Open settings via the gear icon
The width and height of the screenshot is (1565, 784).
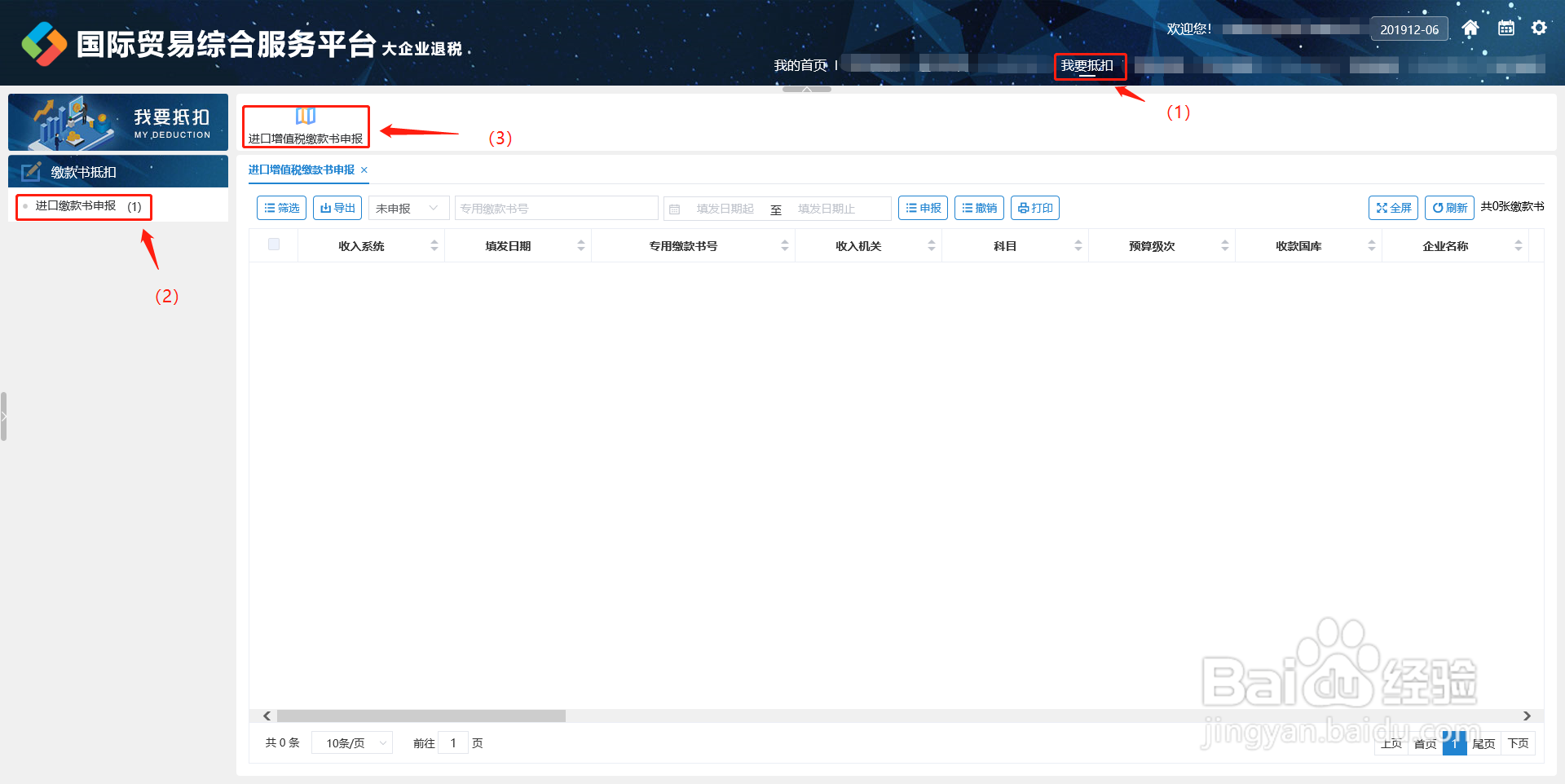[1540, 27]
